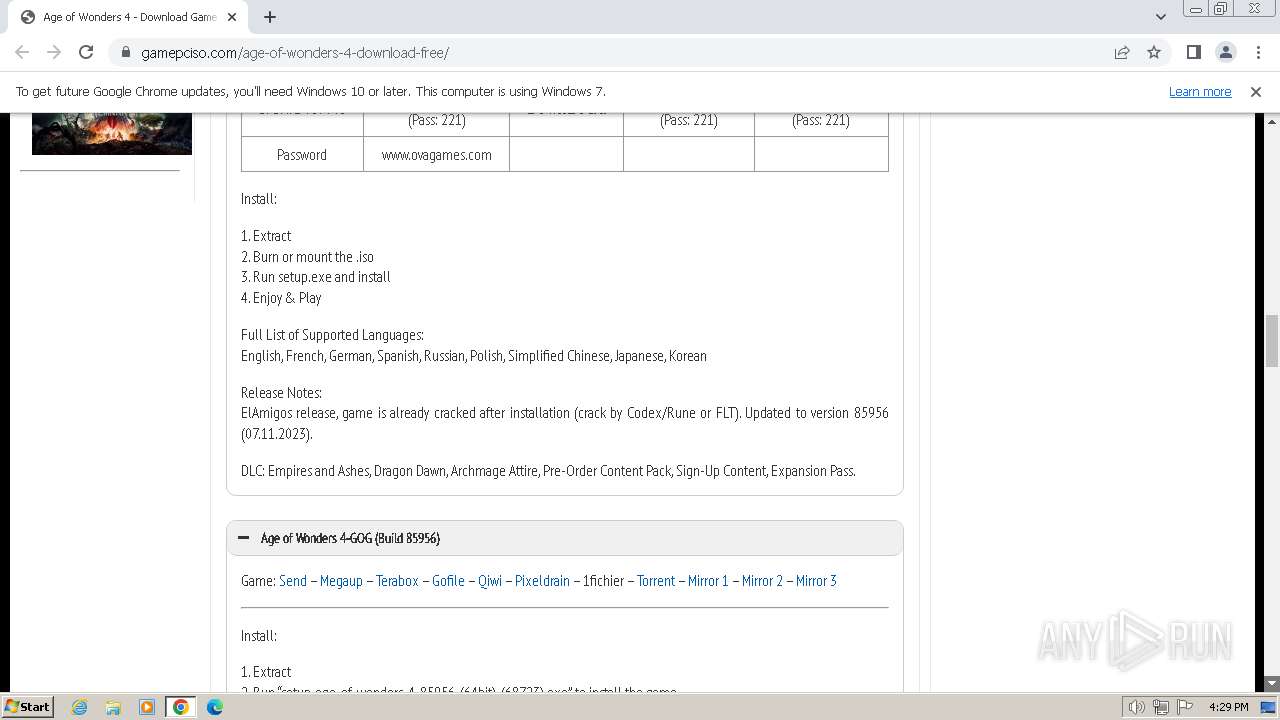Click the Windows Start button
This screenshot has width=1280, height=720.
pos(27,706)
